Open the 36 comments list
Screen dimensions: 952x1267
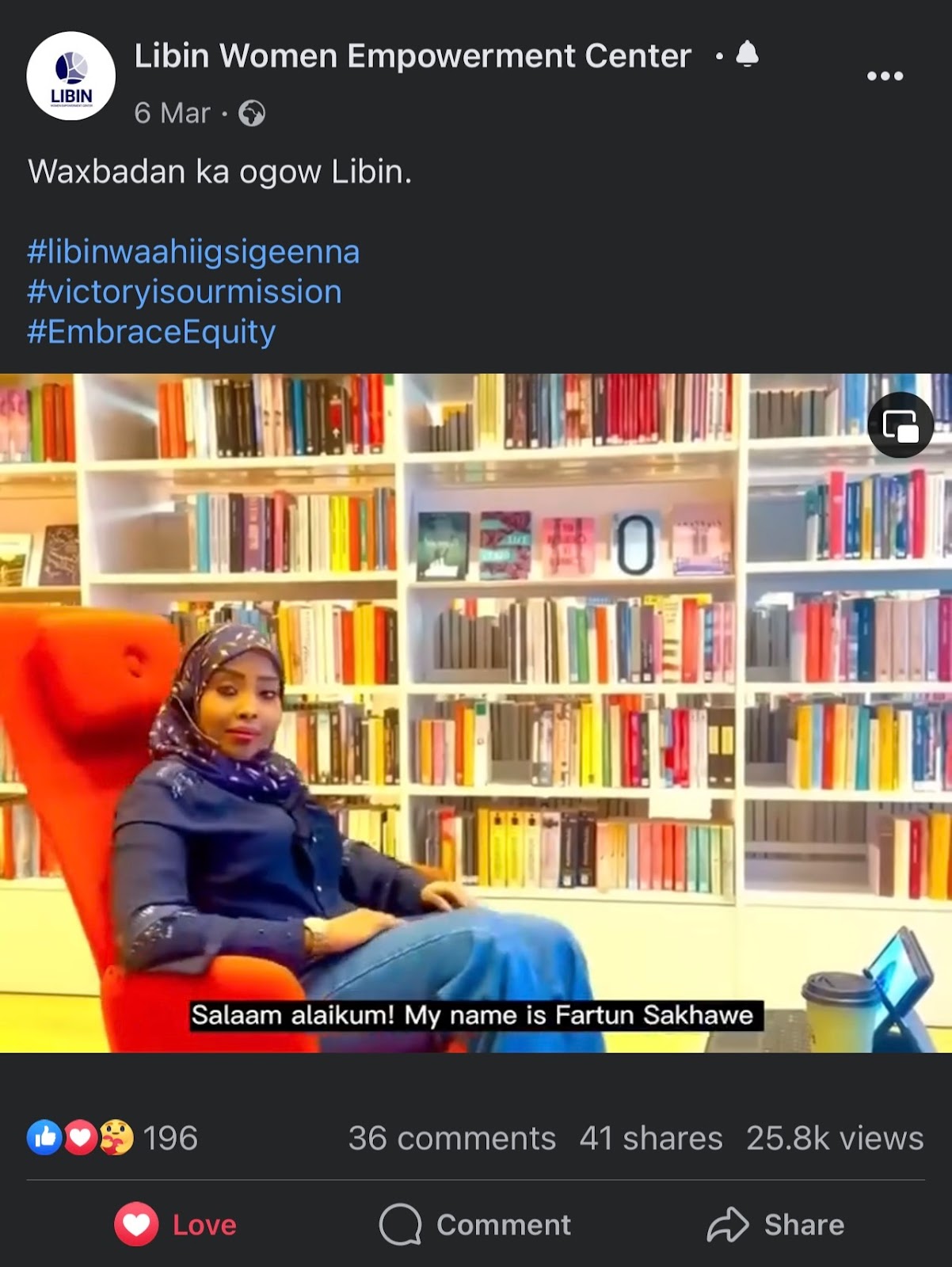pyautogui.click(x=452, y=1138)
